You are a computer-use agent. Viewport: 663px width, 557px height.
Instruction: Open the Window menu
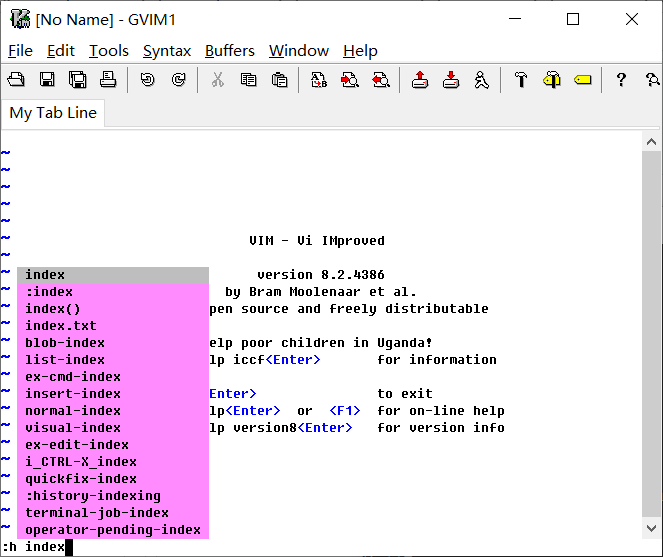click(299, 51)
